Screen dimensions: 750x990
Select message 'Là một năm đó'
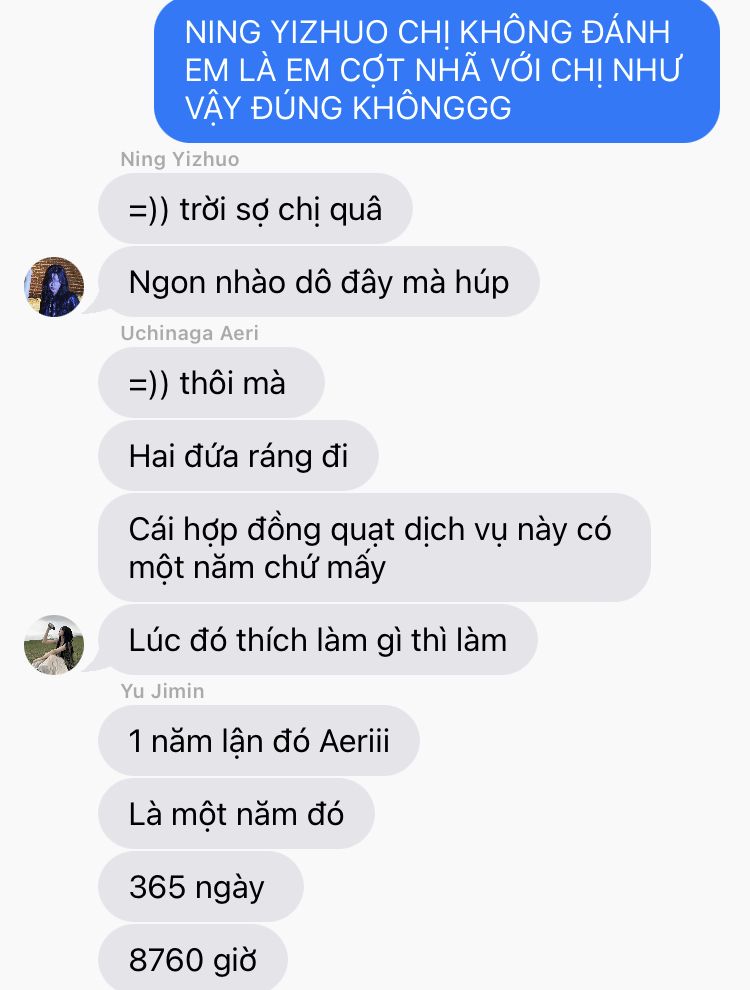(236, 814)
